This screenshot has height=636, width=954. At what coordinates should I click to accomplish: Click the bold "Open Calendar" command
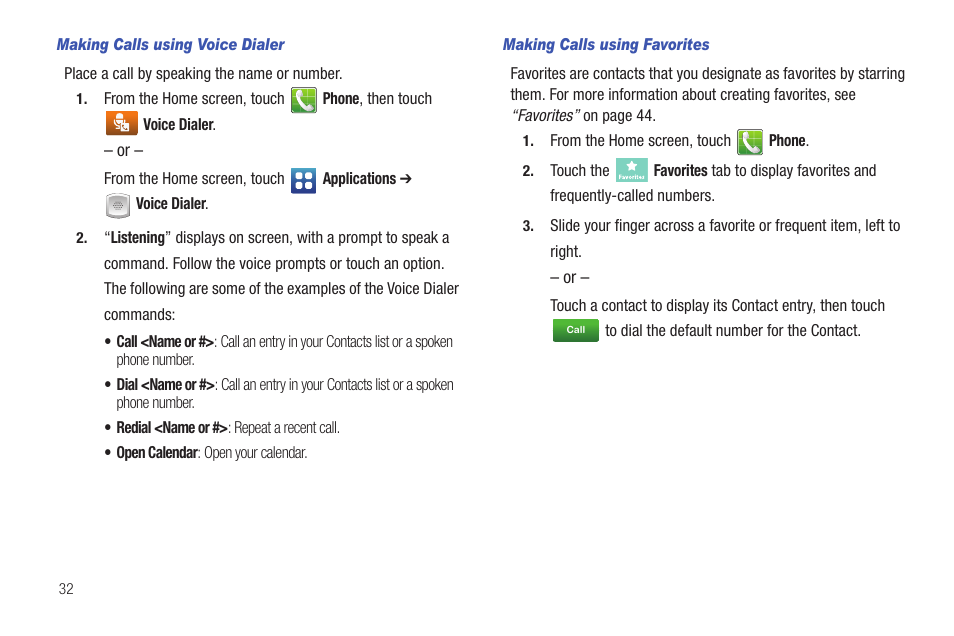[157, 453]
